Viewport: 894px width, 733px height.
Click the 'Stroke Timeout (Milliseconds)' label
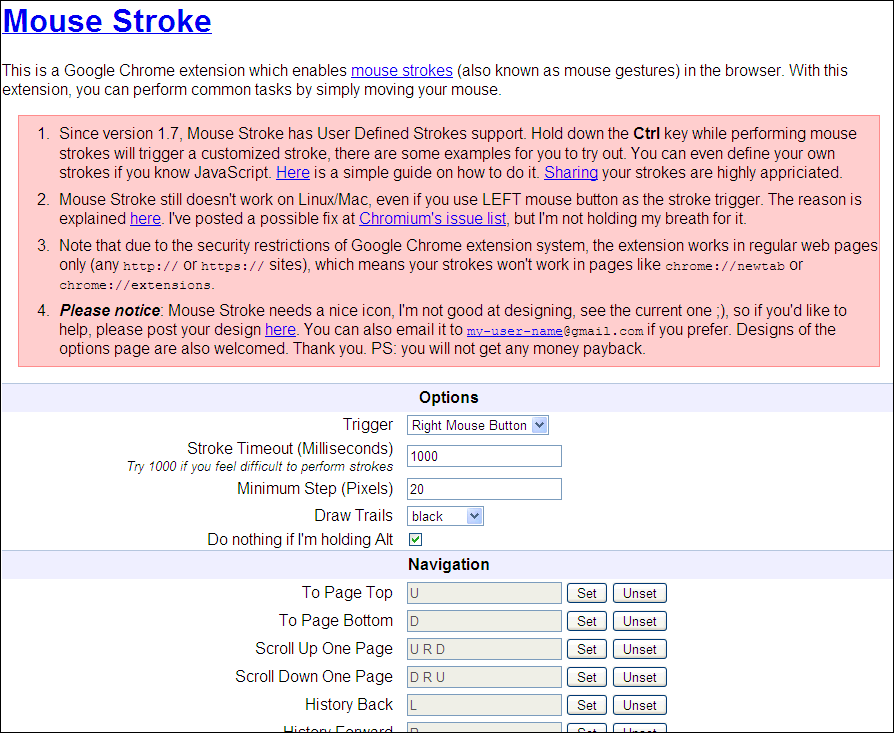290,449
